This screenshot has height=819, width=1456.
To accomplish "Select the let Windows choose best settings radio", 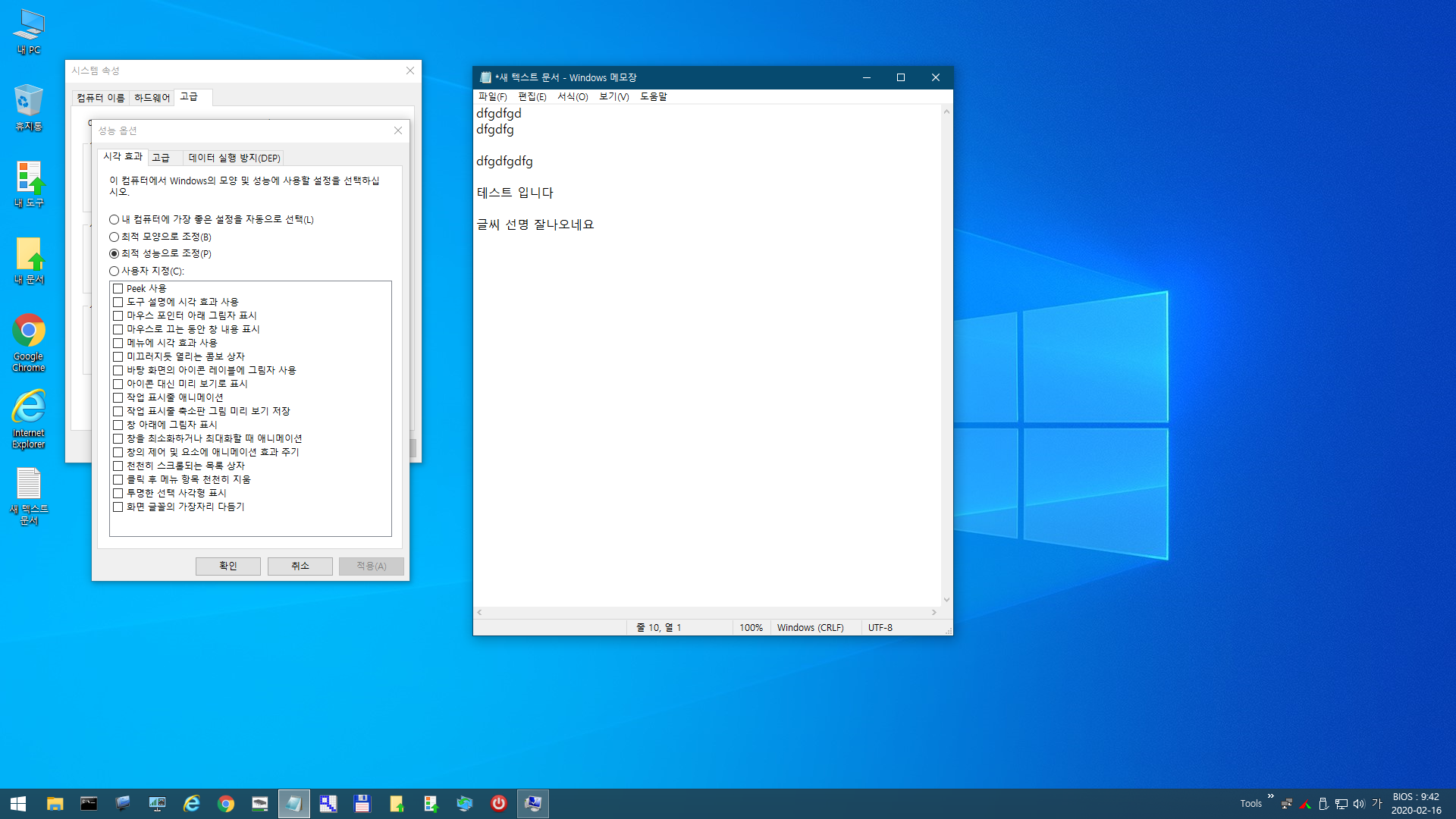I will tap(212, 219).
